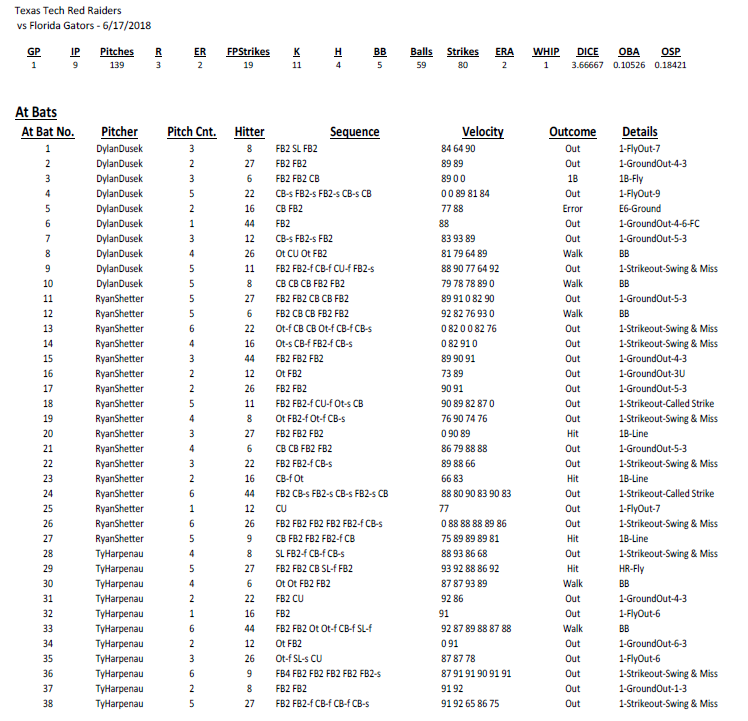
Task: Click the 'Pitches' stat header
Action: (117, 52)
